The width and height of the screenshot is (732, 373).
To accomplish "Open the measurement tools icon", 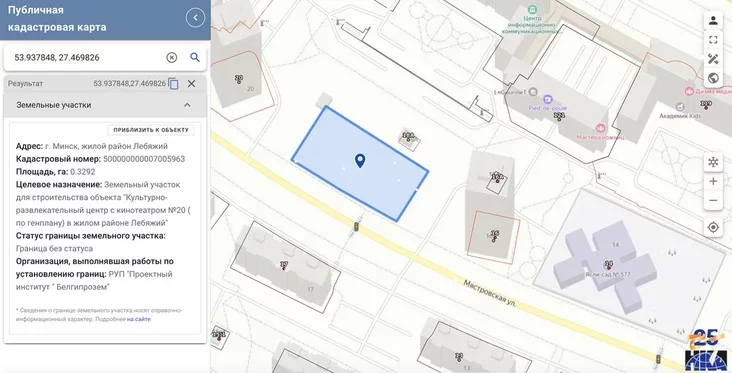I will pos(713,59).
